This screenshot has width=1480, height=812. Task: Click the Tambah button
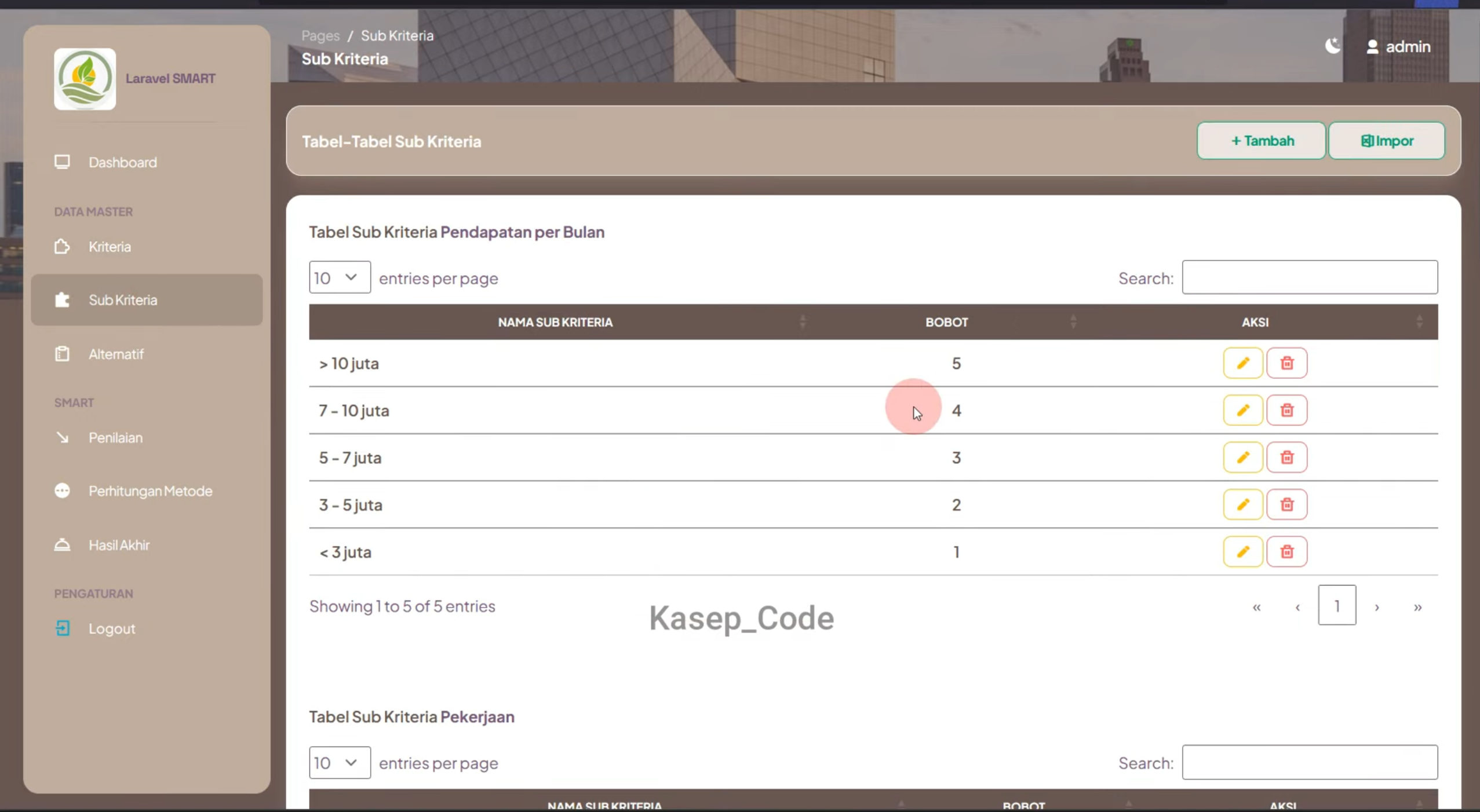1261,141
